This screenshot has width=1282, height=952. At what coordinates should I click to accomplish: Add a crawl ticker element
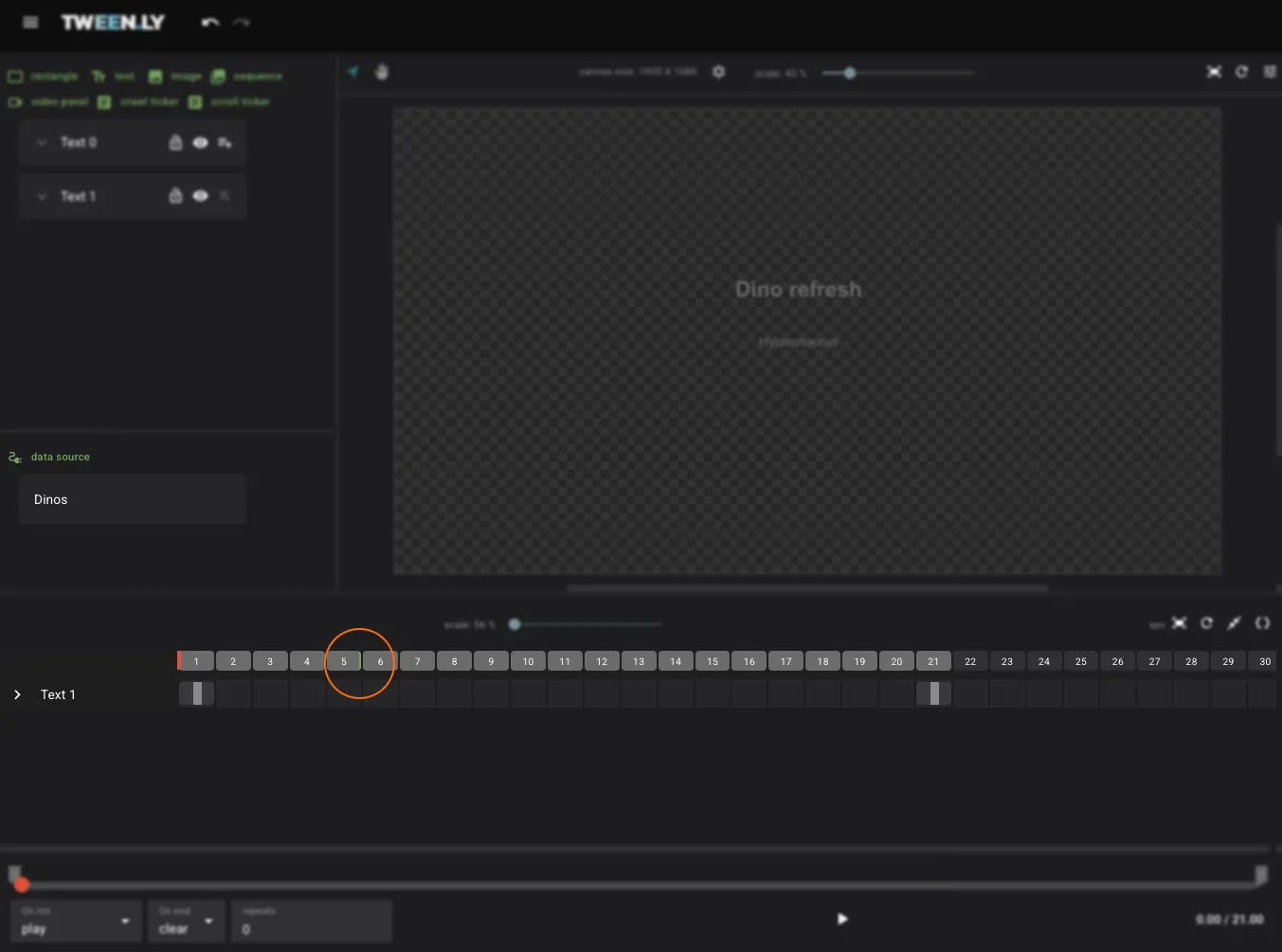(x=138, y=101)
